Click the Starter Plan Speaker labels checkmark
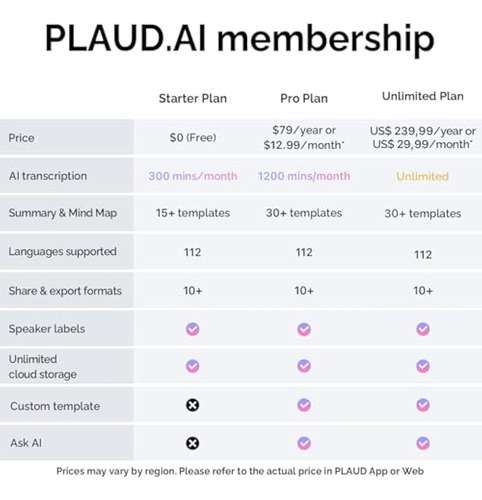This screenshot has height=500, width=482. (193, 329)
